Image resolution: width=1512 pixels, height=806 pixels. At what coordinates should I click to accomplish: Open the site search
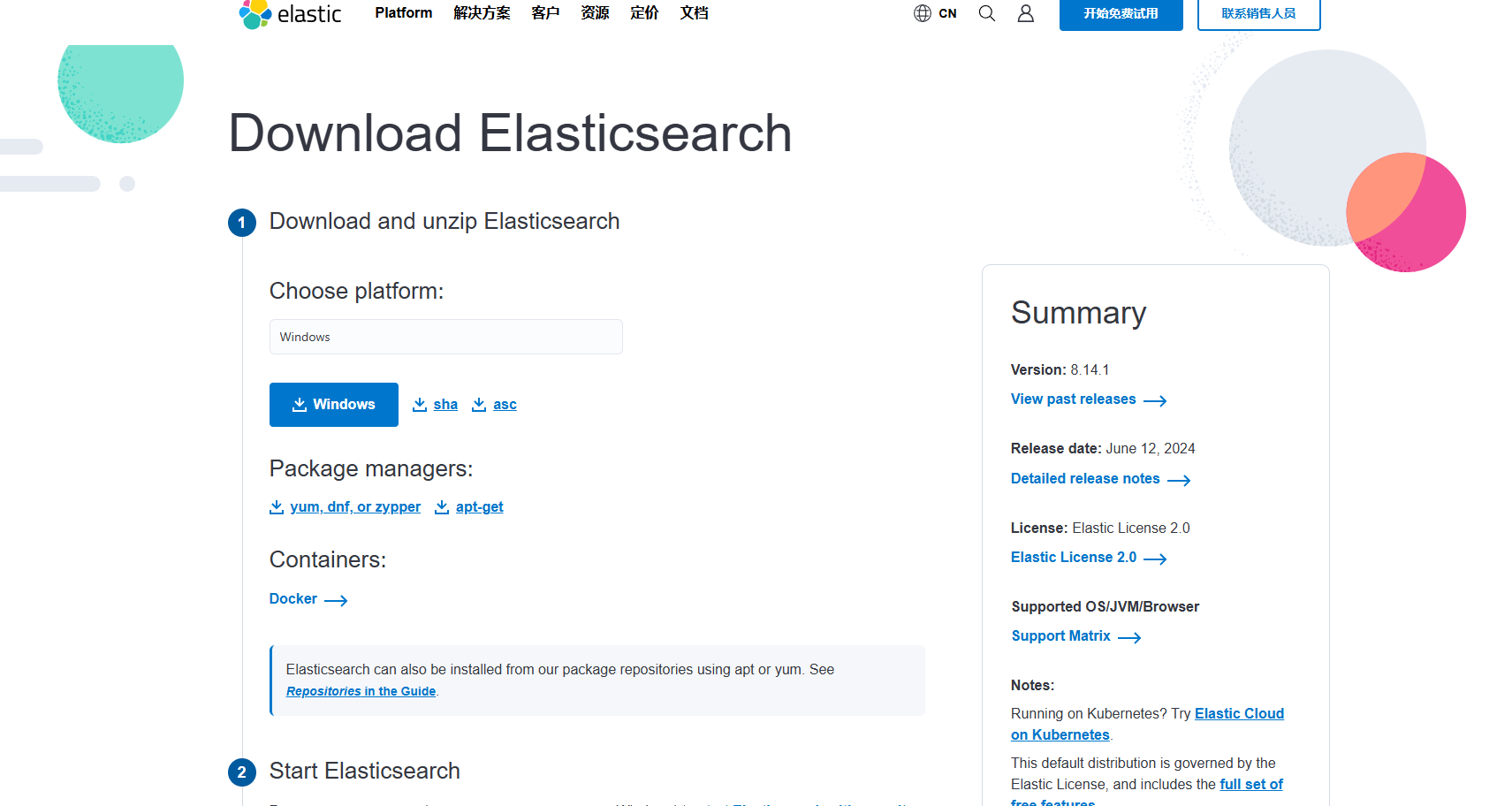[986, 13]
